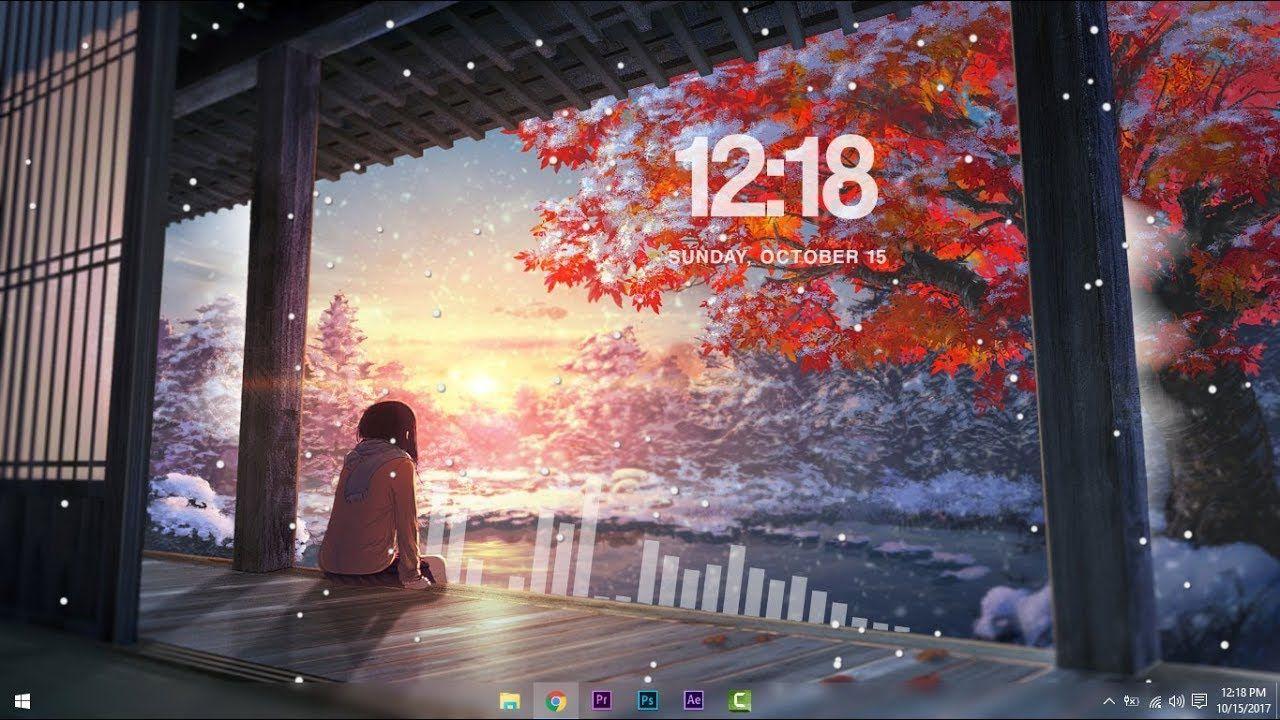Click the large 12:18 desktop clock widget

pyautogui.click(x=779, y=178)
